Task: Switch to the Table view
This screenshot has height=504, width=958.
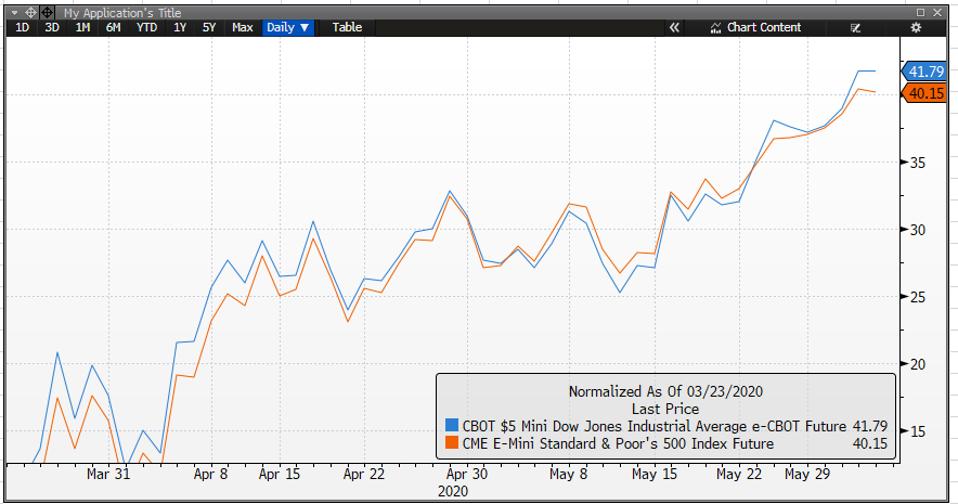Action: (347, 28)
